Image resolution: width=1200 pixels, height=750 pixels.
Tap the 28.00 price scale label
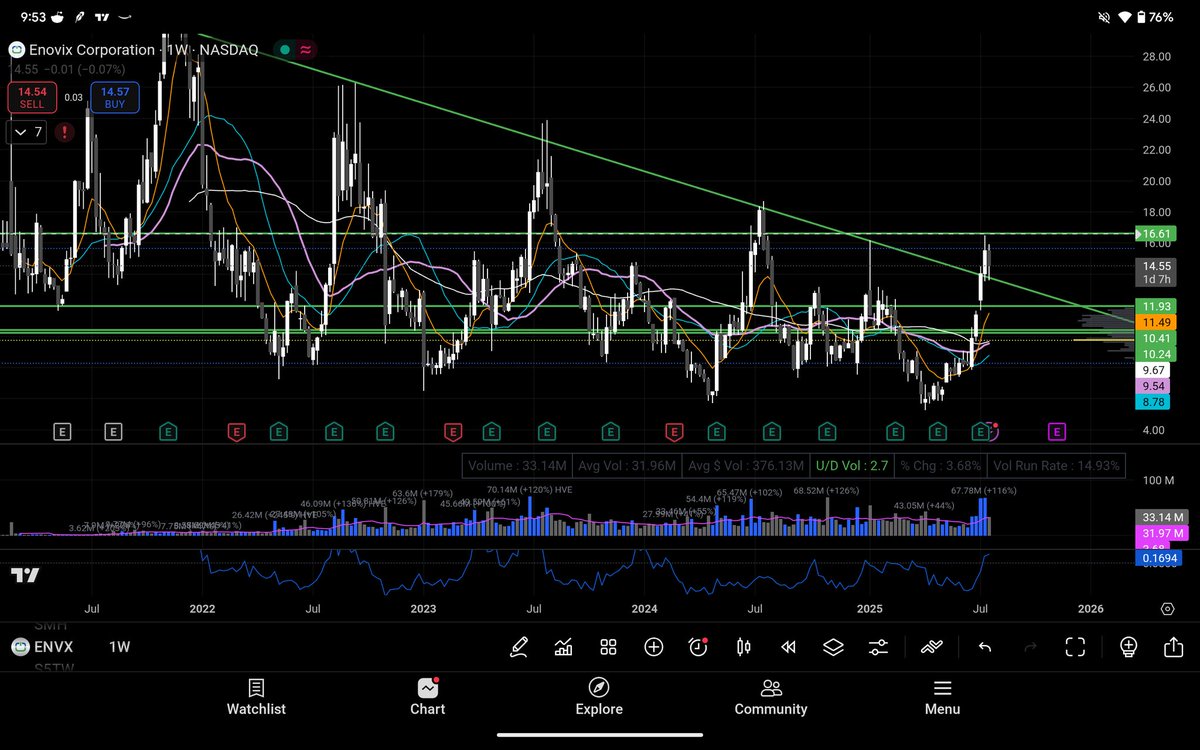tap(1157, 57)
